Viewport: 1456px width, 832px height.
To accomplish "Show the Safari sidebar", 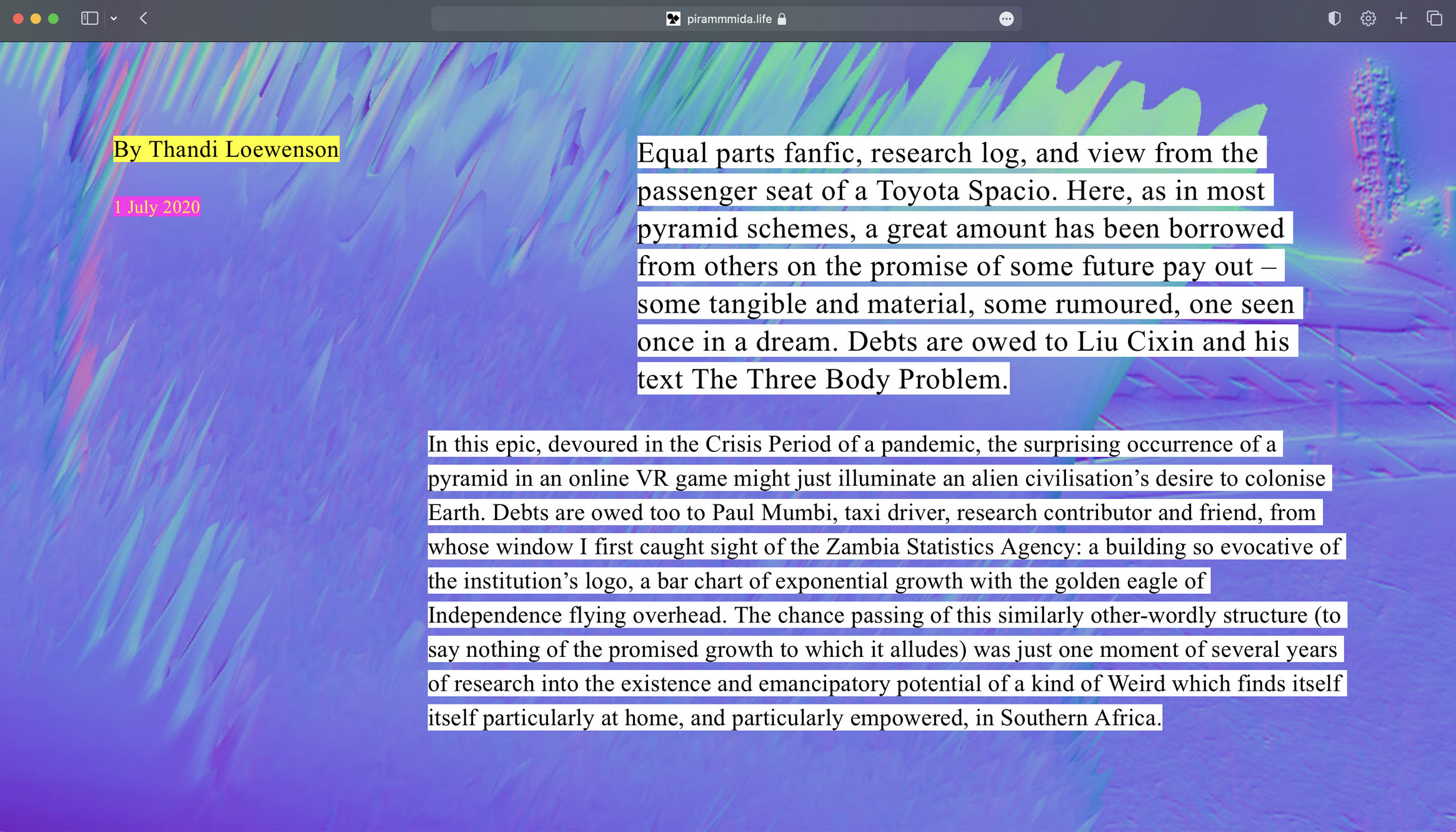I will [89, 18].
